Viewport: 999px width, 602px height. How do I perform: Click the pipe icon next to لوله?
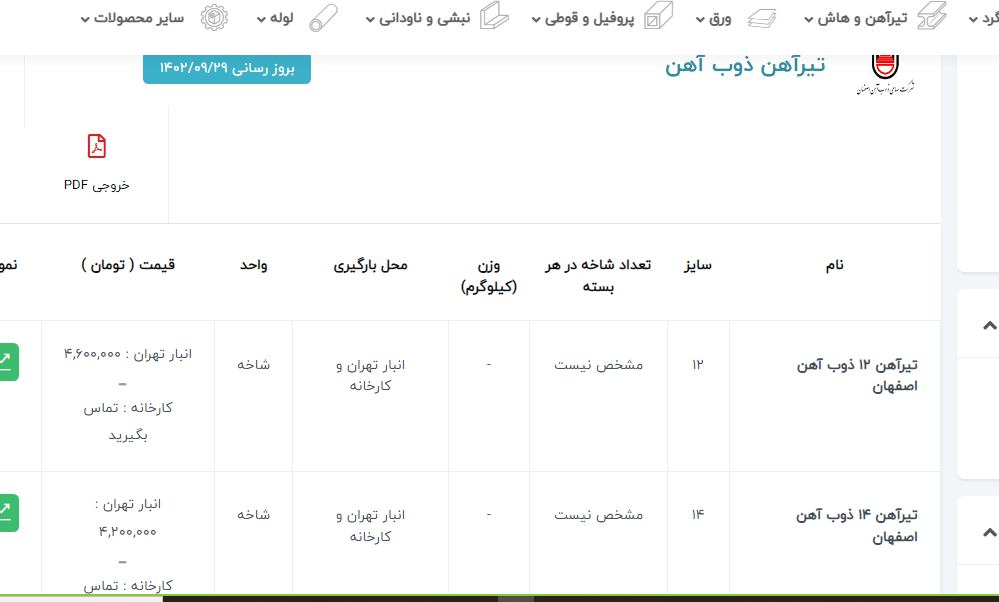pyautogui.click(x=322, y=18)
